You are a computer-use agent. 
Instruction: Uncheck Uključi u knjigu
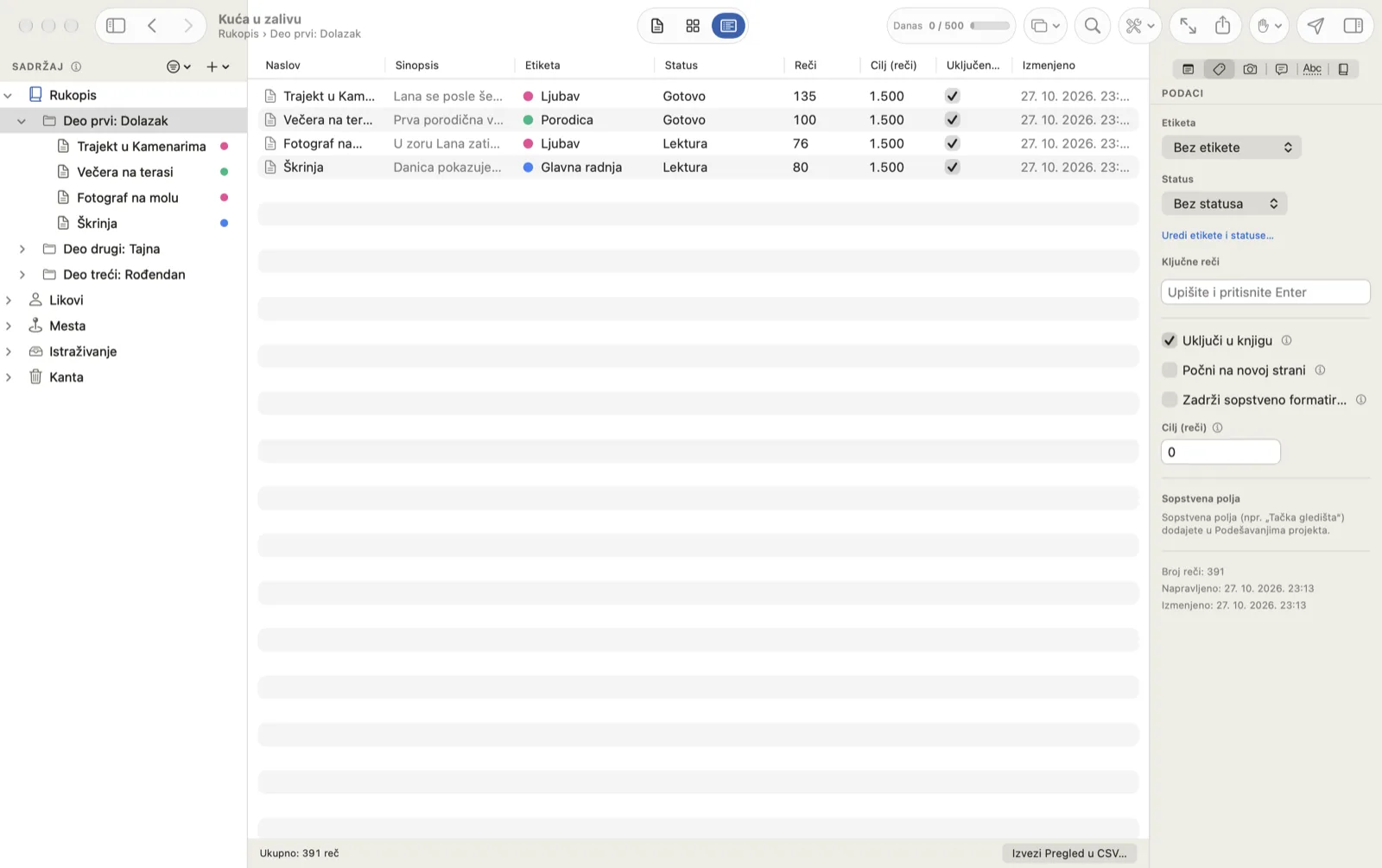click(1170, 340)
